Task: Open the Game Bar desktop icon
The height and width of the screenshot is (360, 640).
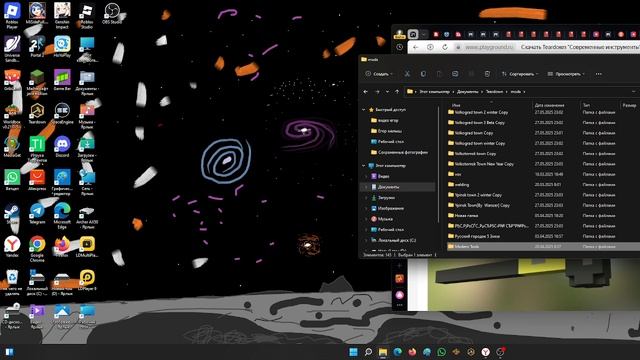Action: click(x=62, y=80)
